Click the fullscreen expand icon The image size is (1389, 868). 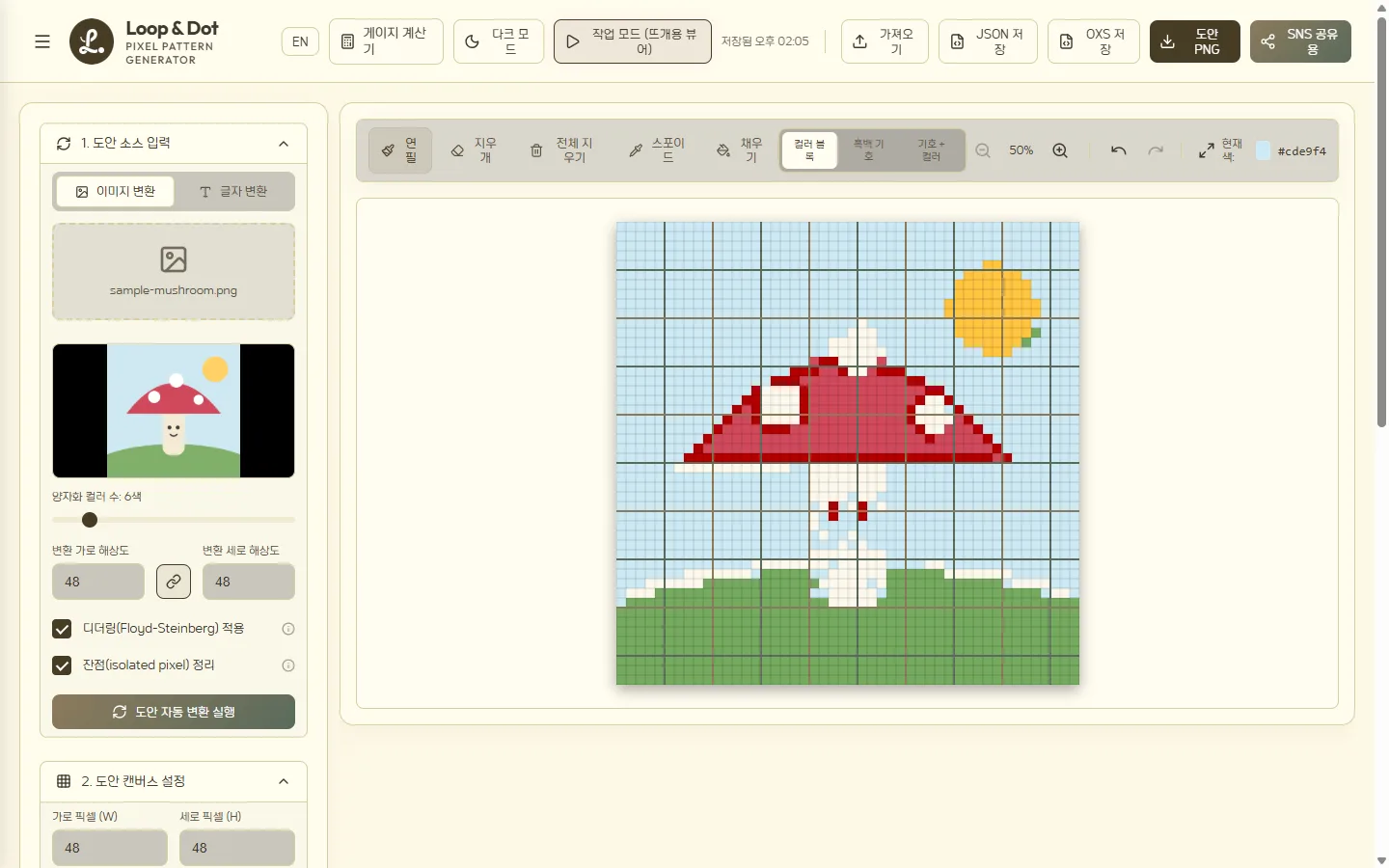[1207, 150]
